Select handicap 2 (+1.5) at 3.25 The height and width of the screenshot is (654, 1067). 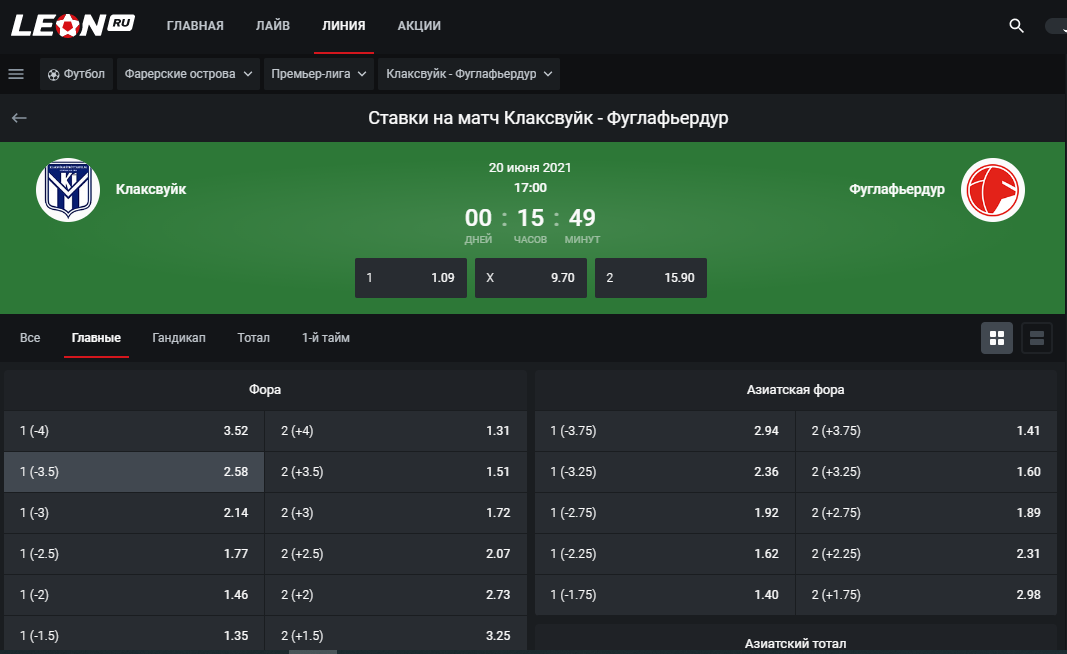[x=396, y=636]
